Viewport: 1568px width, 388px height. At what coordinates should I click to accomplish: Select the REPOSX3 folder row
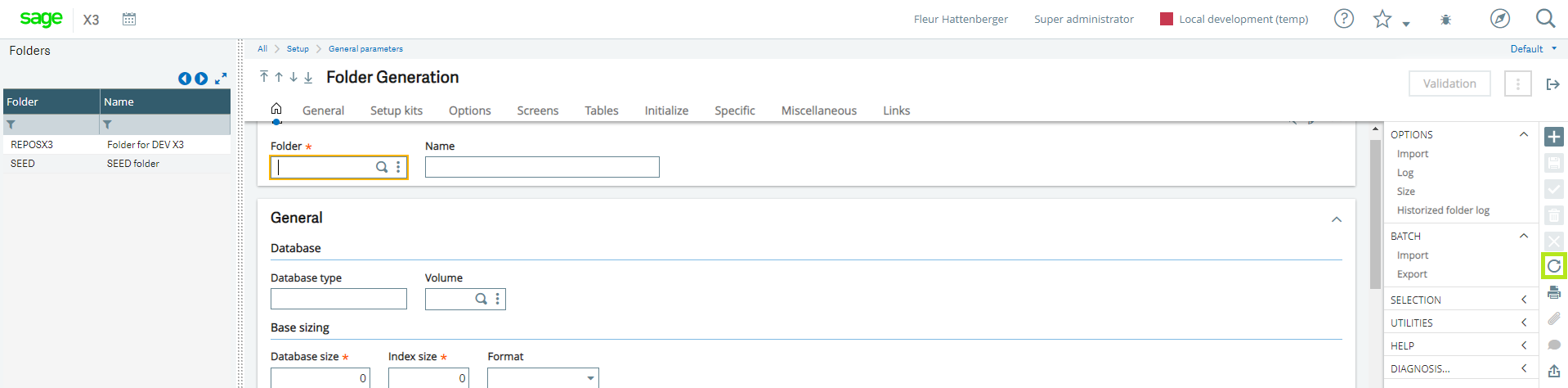(117, 144)
